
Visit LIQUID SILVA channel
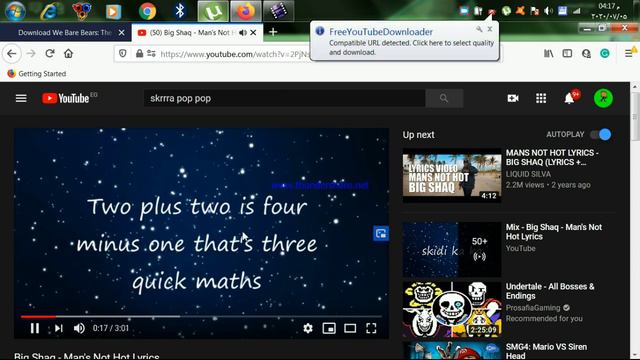point(528,174)
